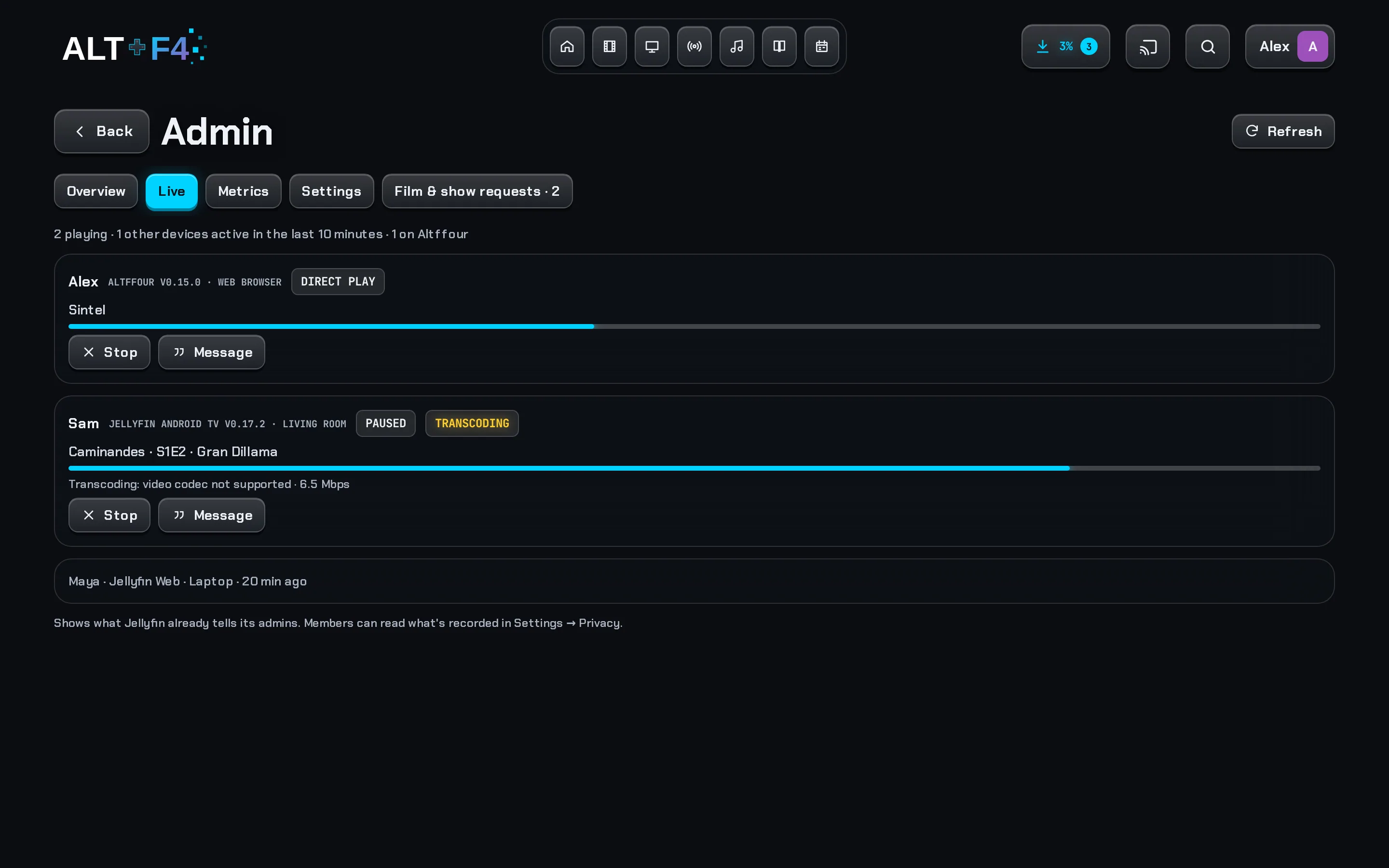Select the Live tab

pos(172,191)
